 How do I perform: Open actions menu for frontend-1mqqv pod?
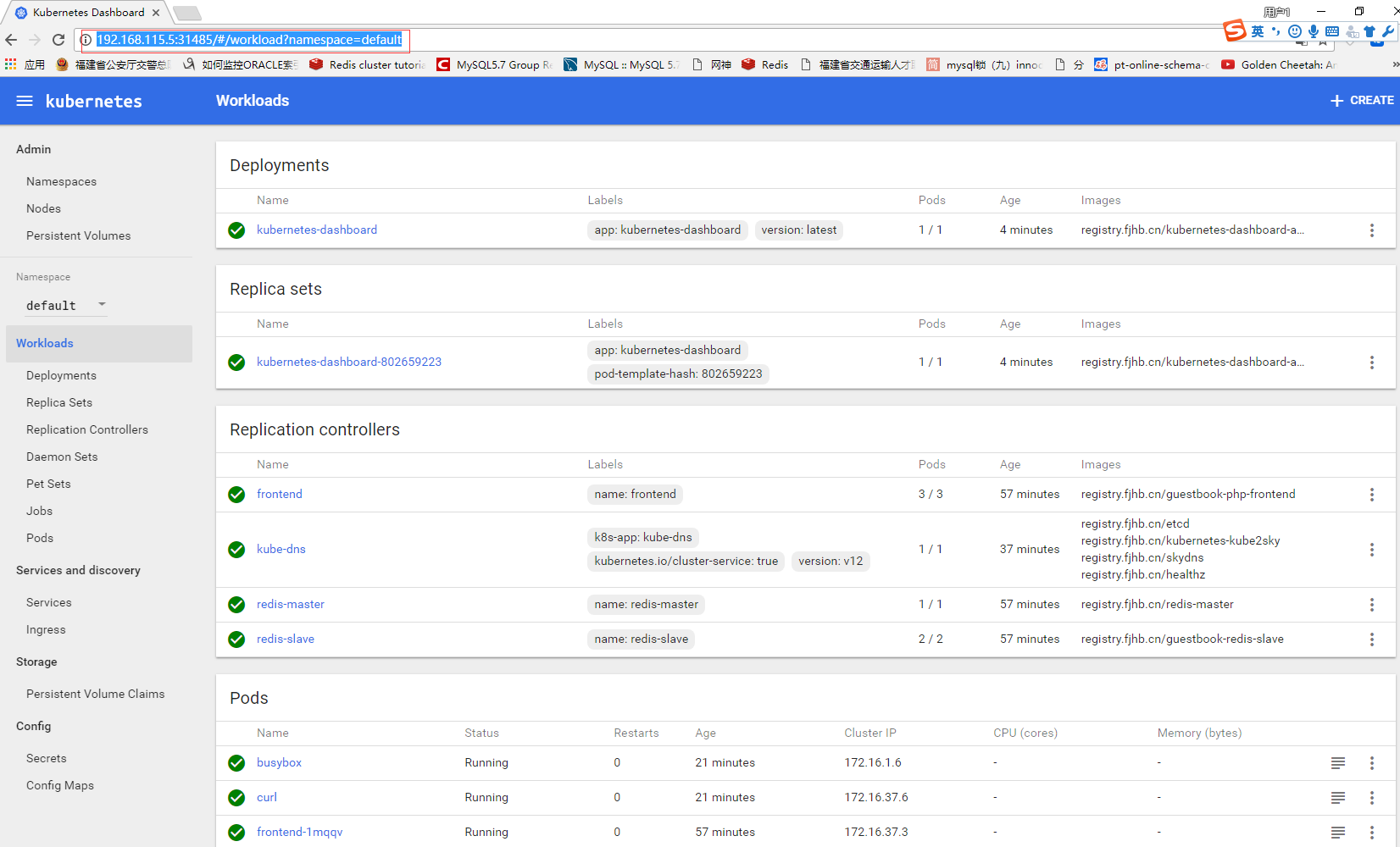[1372, 833]
